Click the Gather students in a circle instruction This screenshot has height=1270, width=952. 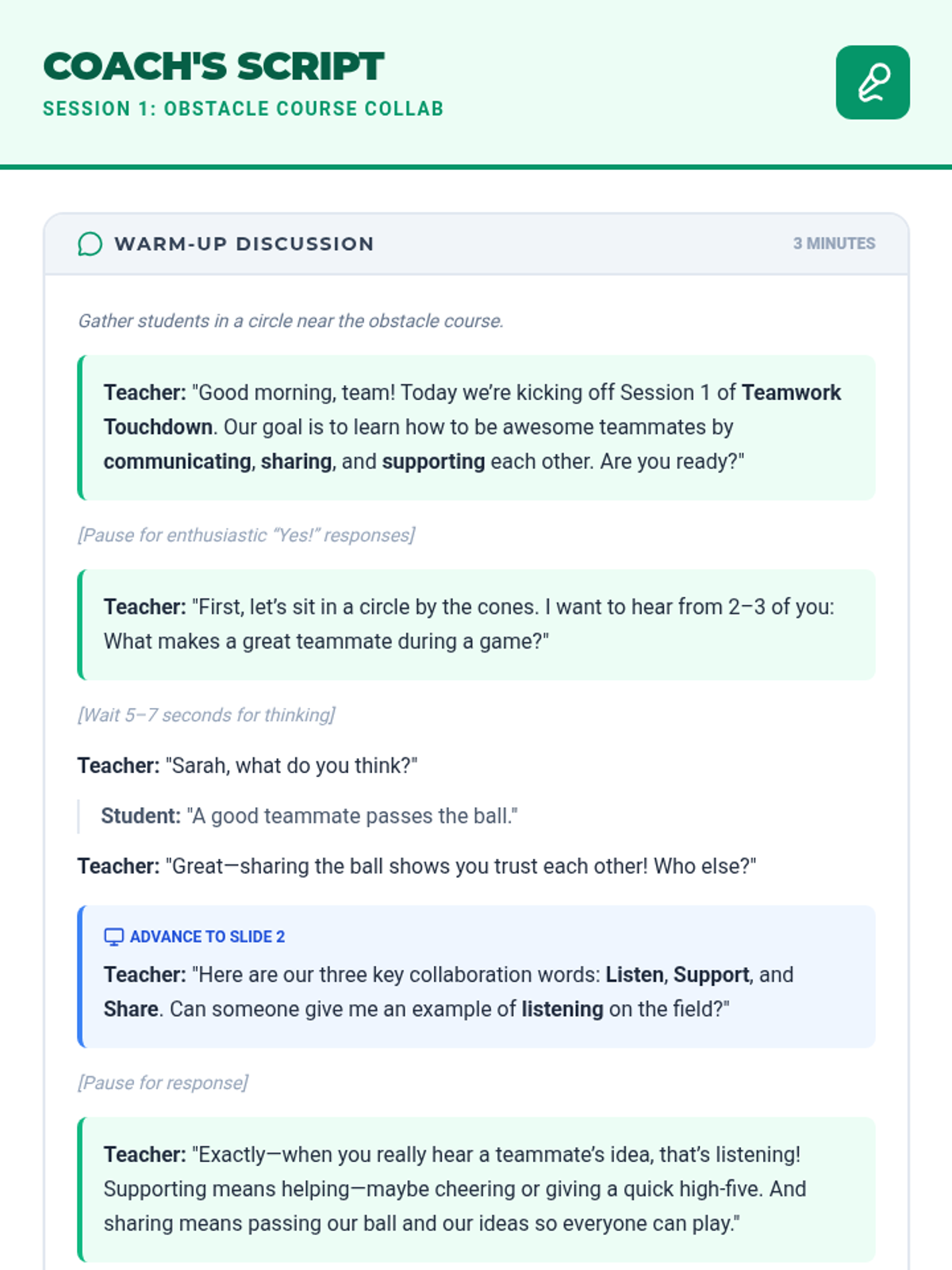(290, 321)
